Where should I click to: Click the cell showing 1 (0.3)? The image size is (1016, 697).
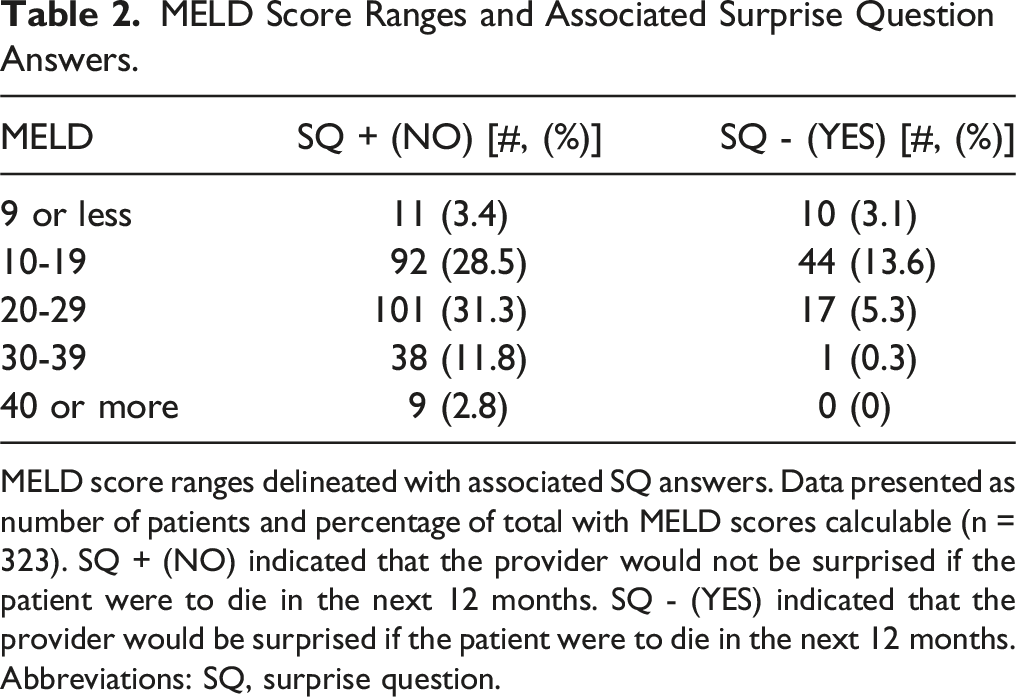pos(868,358)
